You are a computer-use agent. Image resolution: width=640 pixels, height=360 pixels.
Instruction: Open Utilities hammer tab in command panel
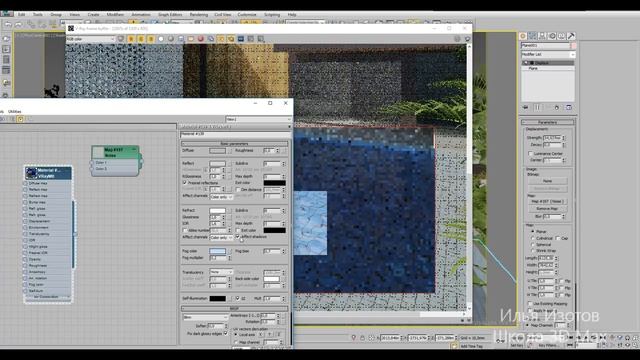tap(571, 36)
